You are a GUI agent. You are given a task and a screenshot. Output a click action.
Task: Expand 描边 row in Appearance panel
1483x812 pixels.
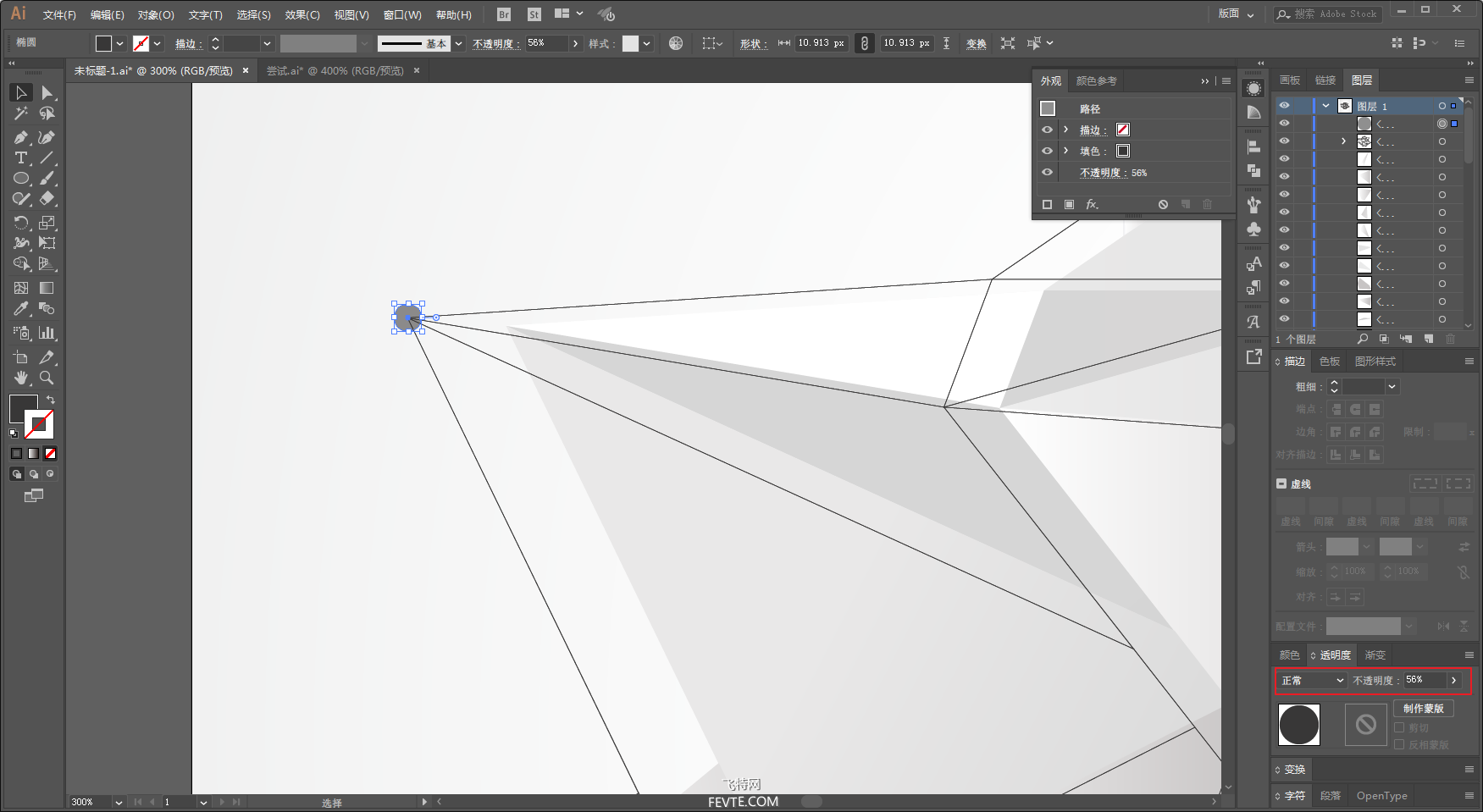click(1066, 130)
